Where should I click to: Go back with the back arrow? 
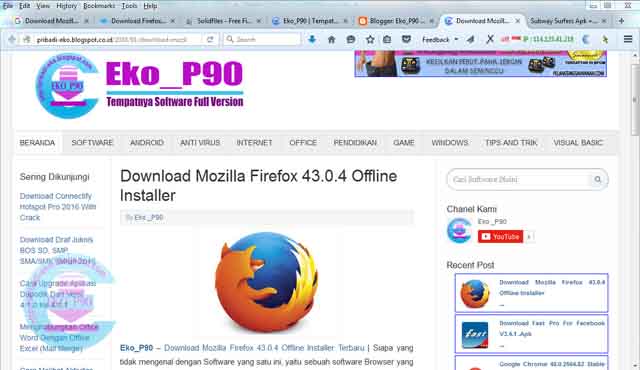pyautogui.click(x=11, y=40)
